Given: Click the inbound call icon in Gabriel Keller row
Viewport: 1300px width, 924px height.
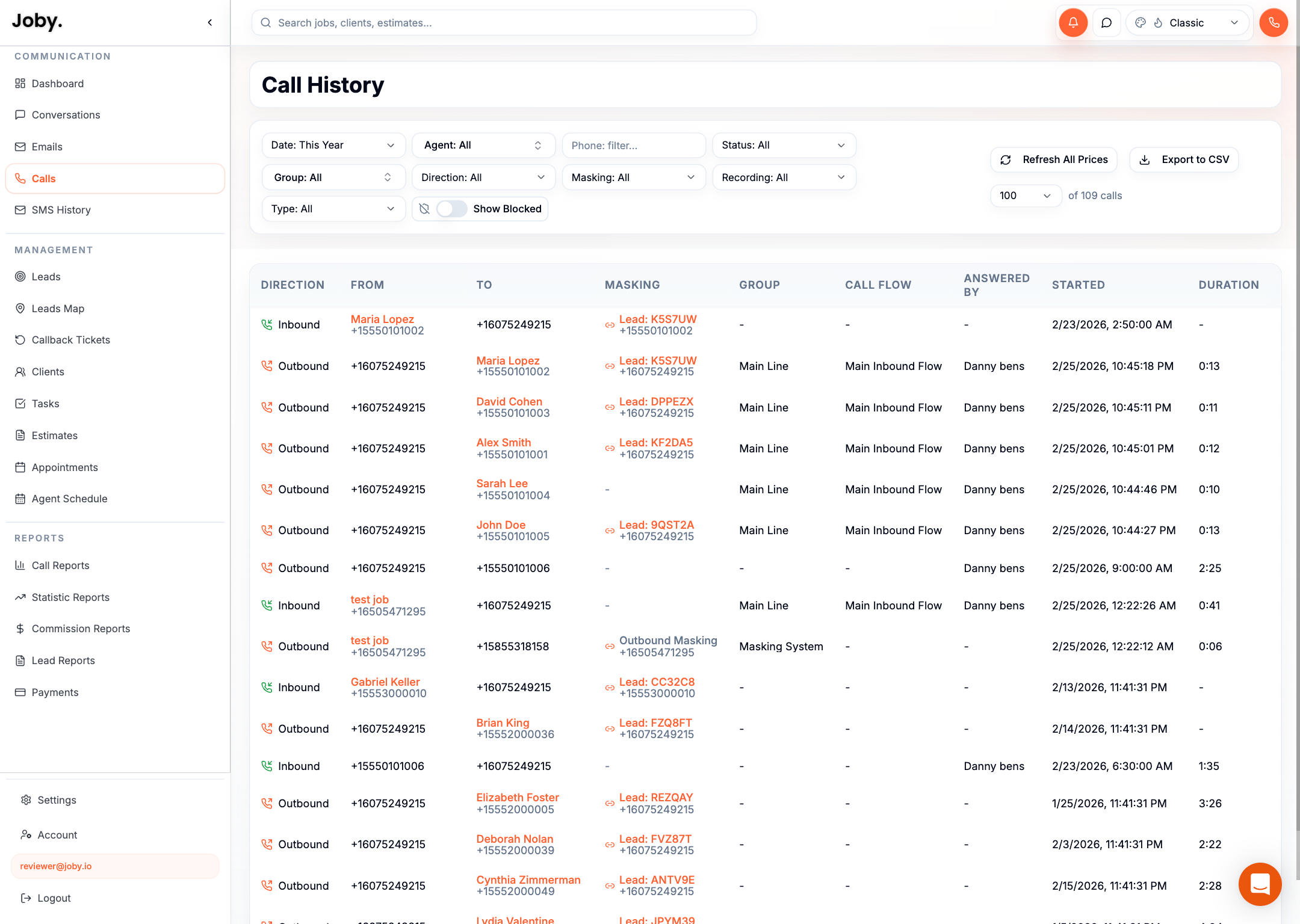Looking at the screenshot, I should (267, 687).
